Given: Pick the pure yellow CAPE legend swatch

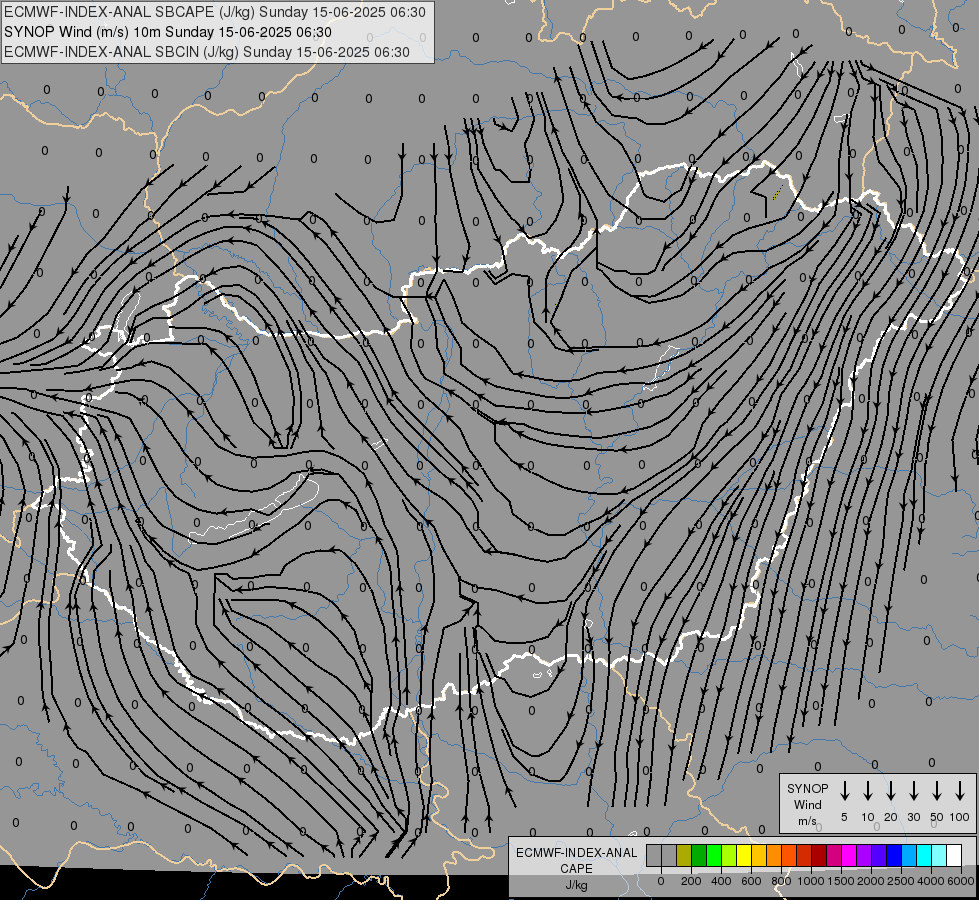Looking at the screenshot, I should pyautogui.click(x=744, y=855).
